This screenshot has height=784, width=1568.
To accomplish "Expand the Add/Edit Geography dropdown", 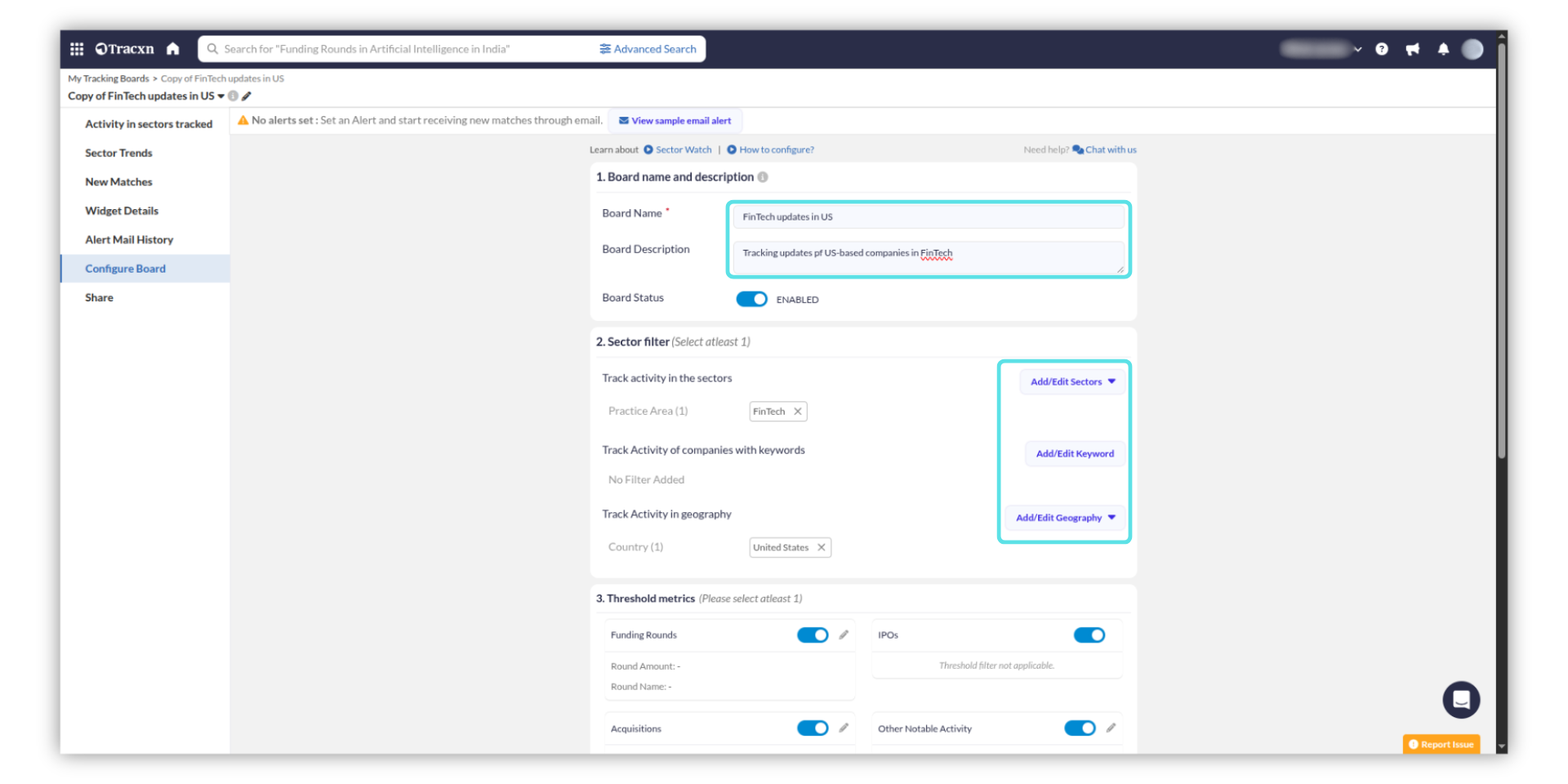I will [x=1065, y=518].
